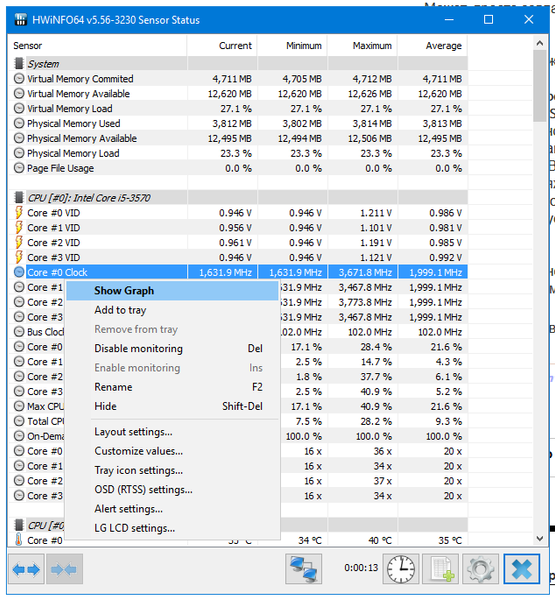Open OSD (RTSS) settings... entry

click(x=172, y=490)
